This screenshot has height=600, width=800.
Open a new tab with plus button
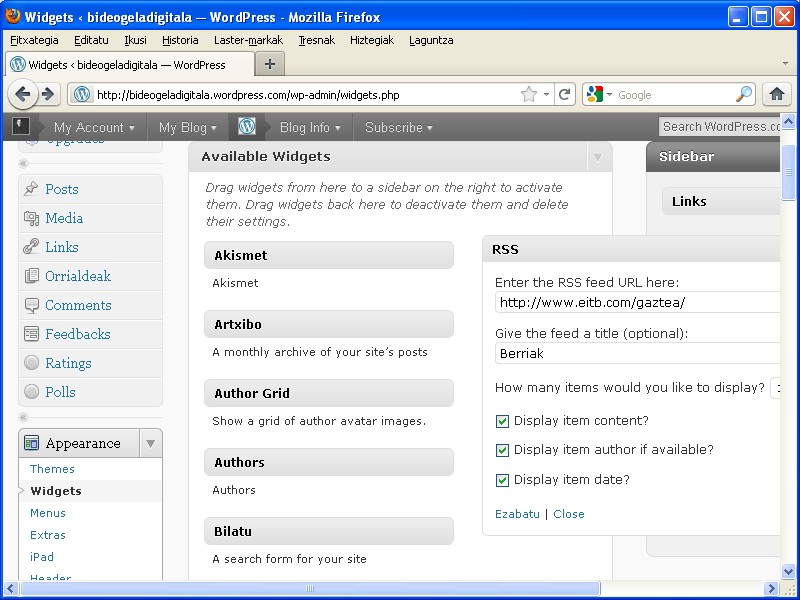(x=270, y=64)
